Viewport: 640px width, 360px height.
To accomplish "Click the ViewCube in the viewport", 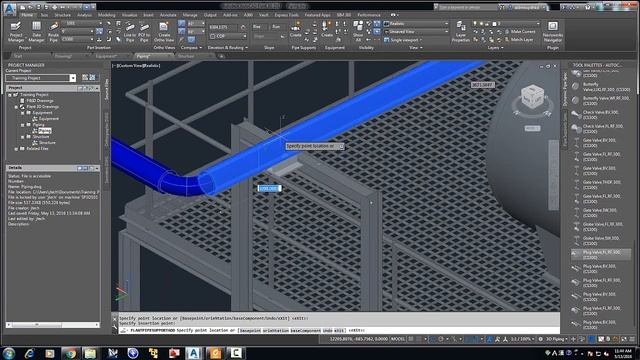I will (532, 97).
